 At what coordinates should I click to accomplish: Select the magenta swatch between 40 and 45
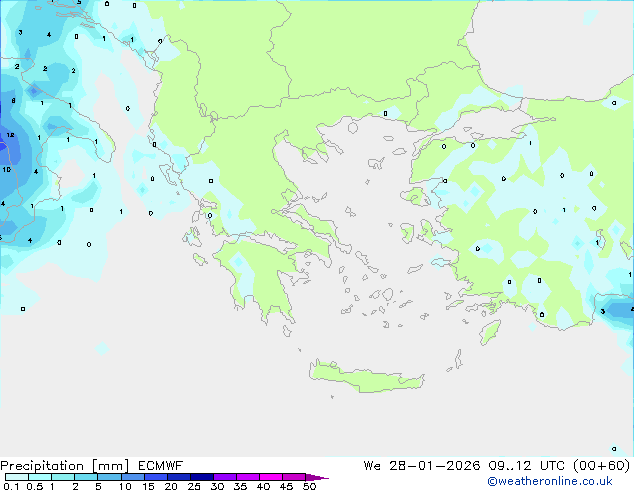point(271,477)
